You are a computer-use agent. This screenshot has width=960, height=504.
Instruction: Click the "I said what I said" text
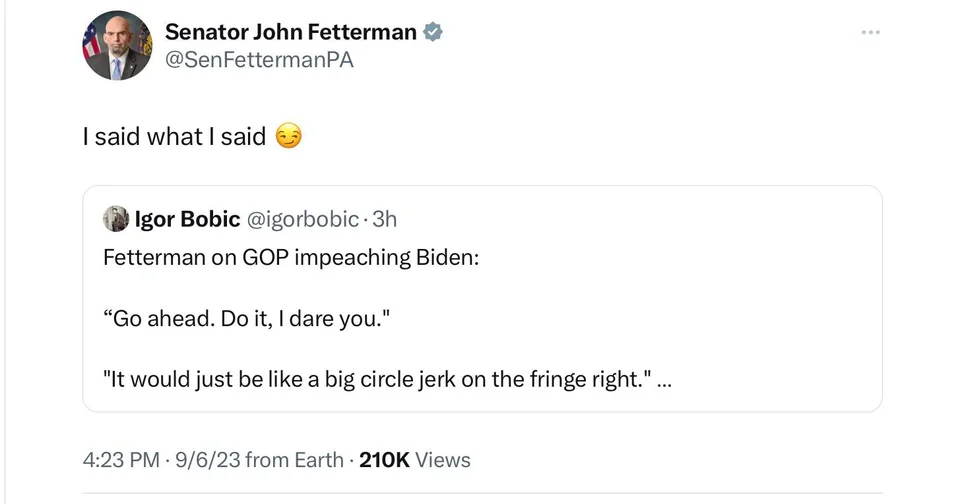(174, 137)
